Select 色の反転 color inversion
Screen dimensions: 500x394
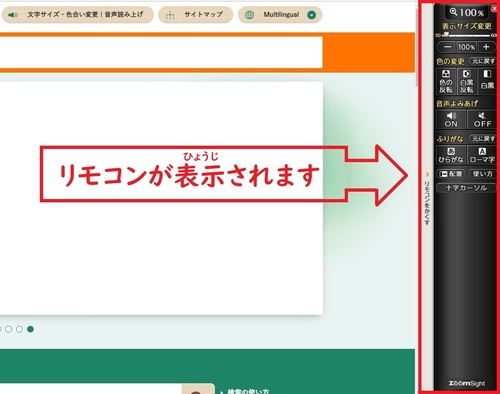pos(446,81)
